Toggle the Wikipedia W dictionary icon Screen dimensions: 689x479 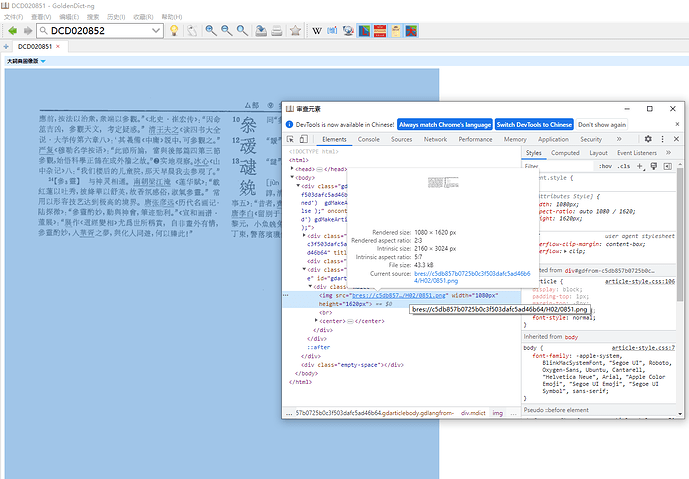(317, 31)
